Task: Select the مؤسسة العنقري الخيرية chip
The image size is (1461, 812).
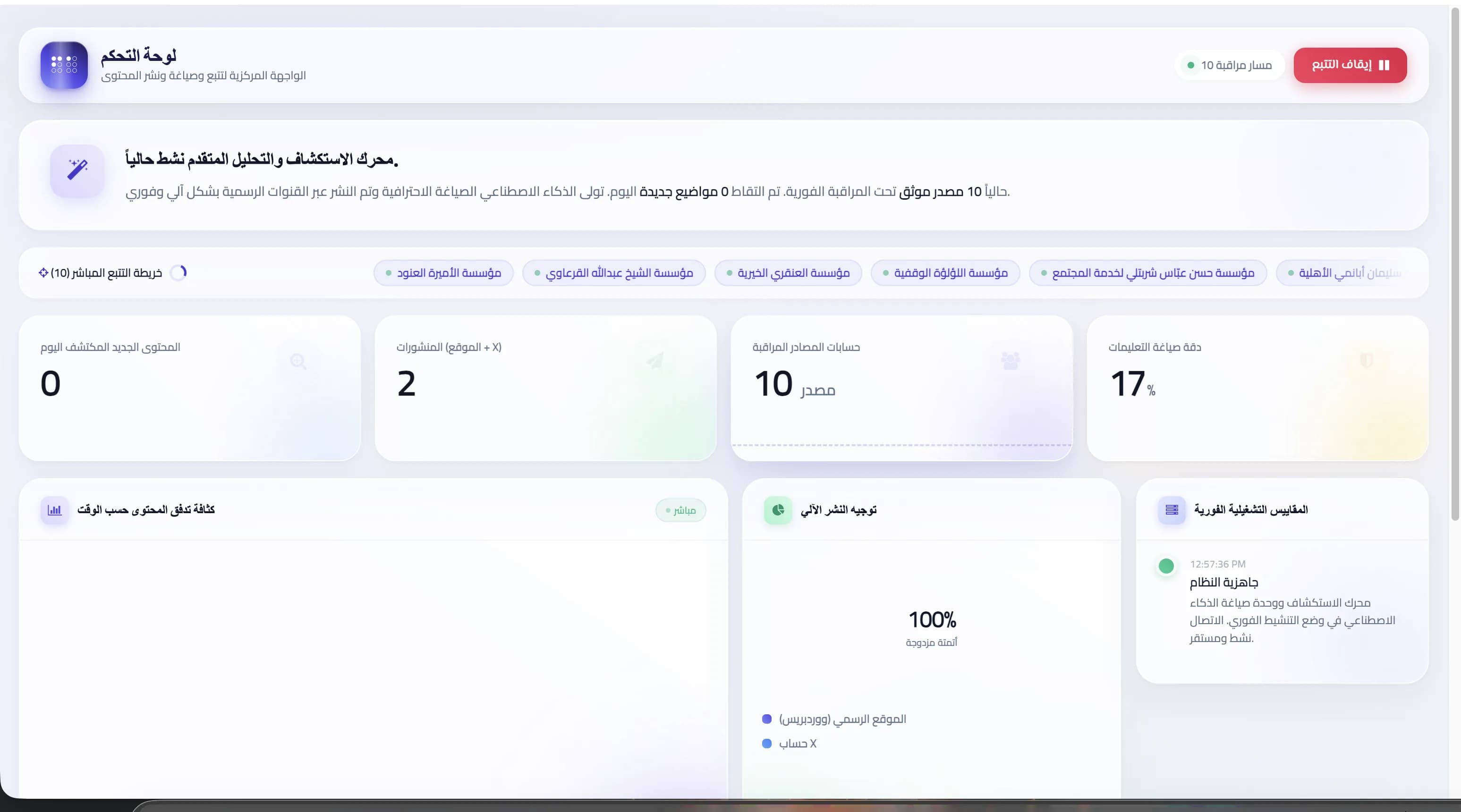Action: pos(788,273)
